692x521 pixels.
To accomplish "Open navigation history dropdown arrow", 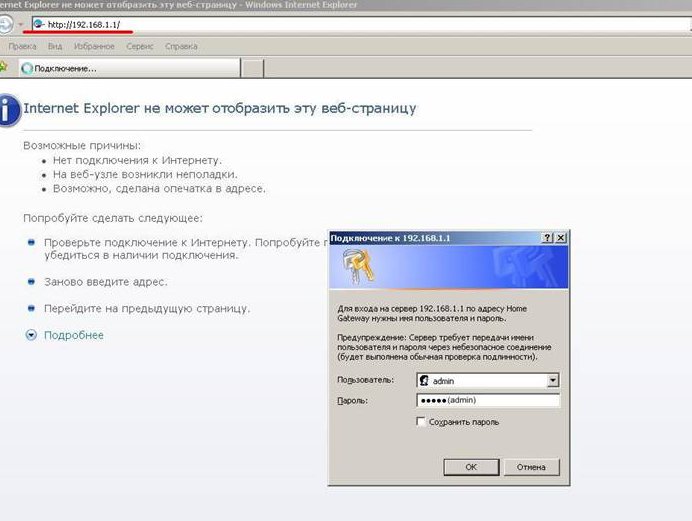I will [21, 23].
